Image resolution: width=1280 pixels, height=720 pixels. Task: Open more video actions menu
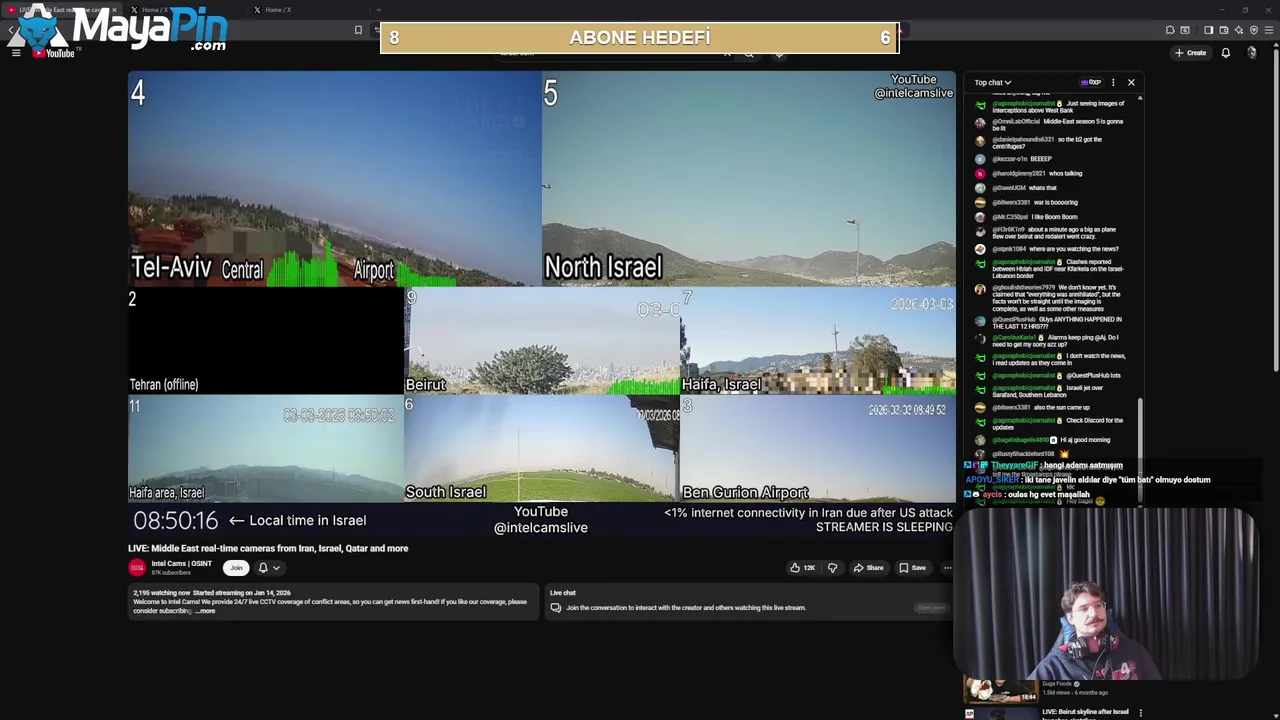pyautogui.click(x=947, y=568)
